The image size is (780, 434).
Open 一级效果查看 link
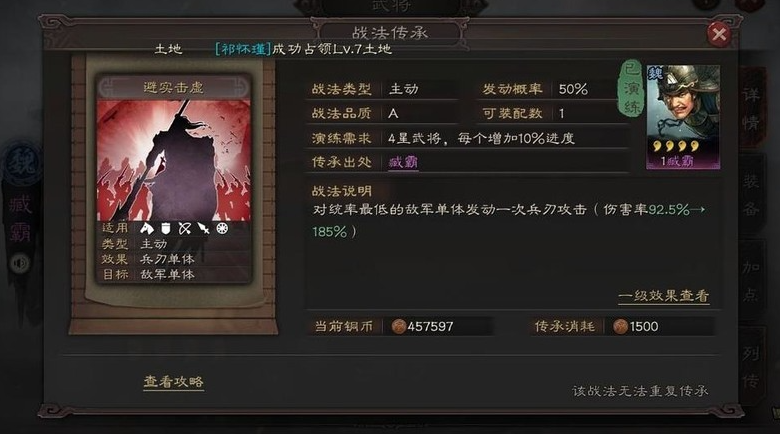pyautogui.click(x=664, y=296)
